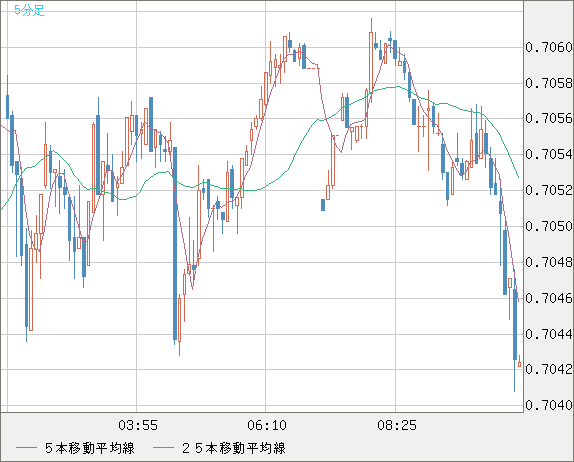This screenshot has width=574, height=462.
Task: Click the 03:55 time axis label
Action: click(x=138, y=425)
